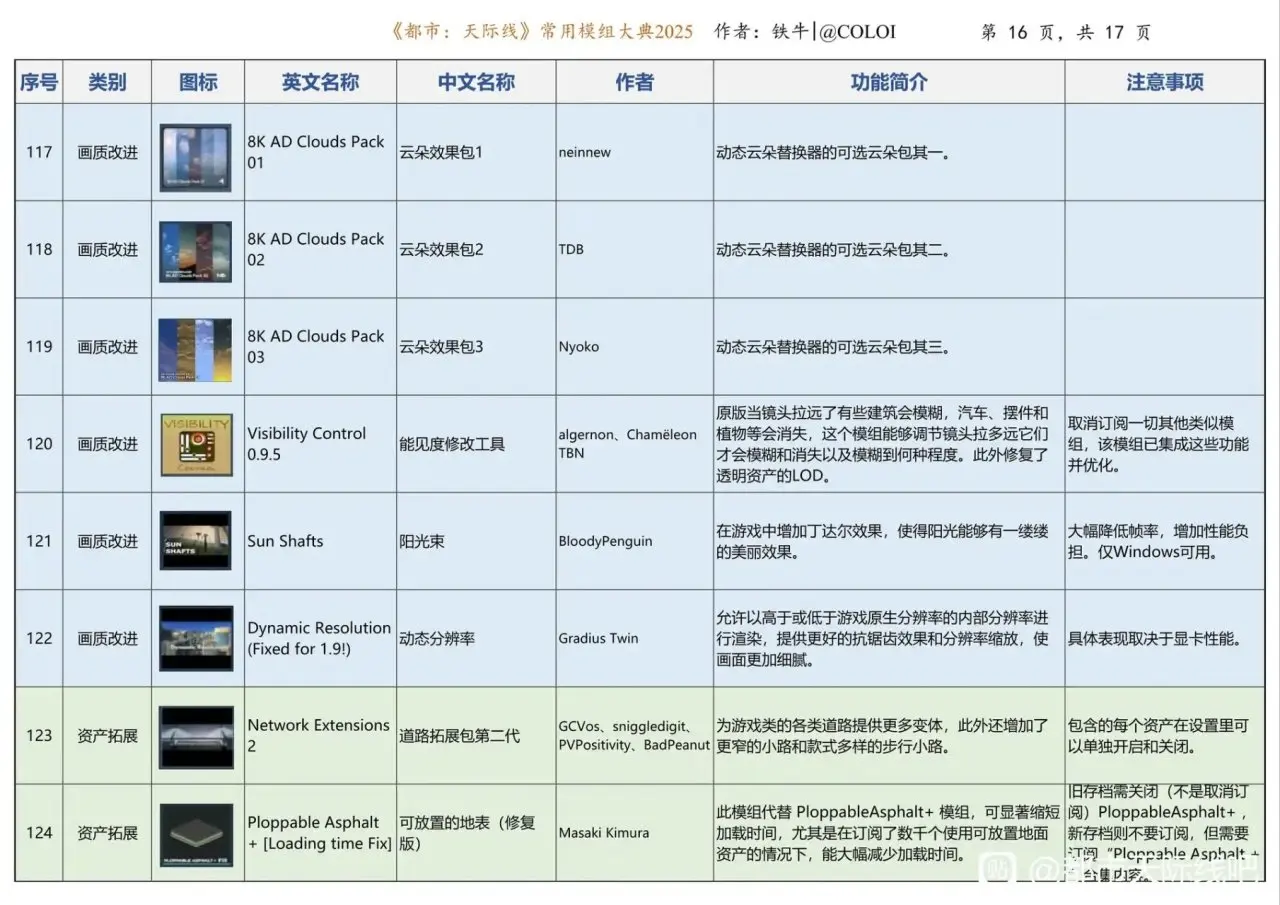Select the Gradius Twin author cell

(x=598, y=638)
